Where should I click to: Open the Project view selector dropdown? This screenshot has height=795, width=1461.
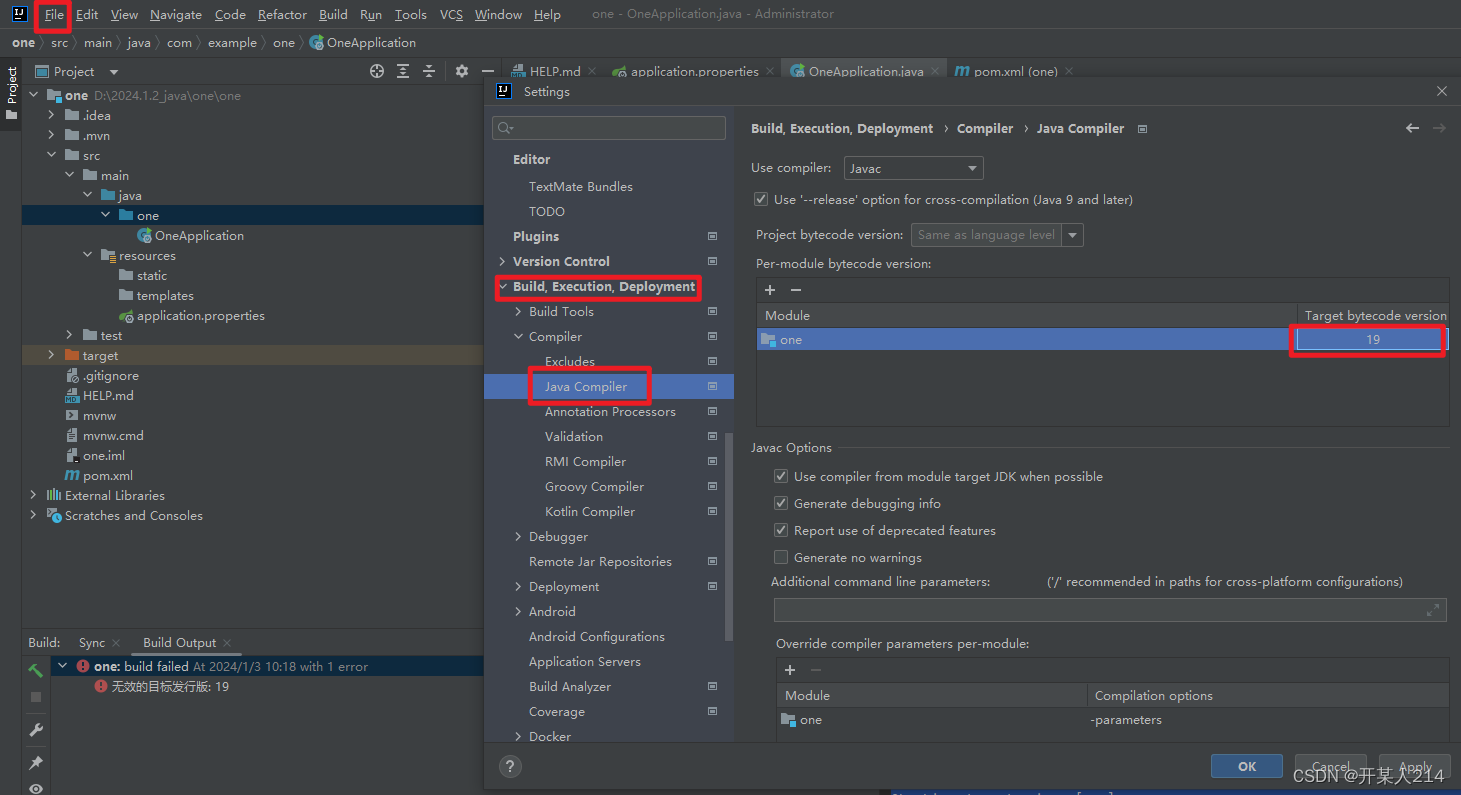click(113, 72)
